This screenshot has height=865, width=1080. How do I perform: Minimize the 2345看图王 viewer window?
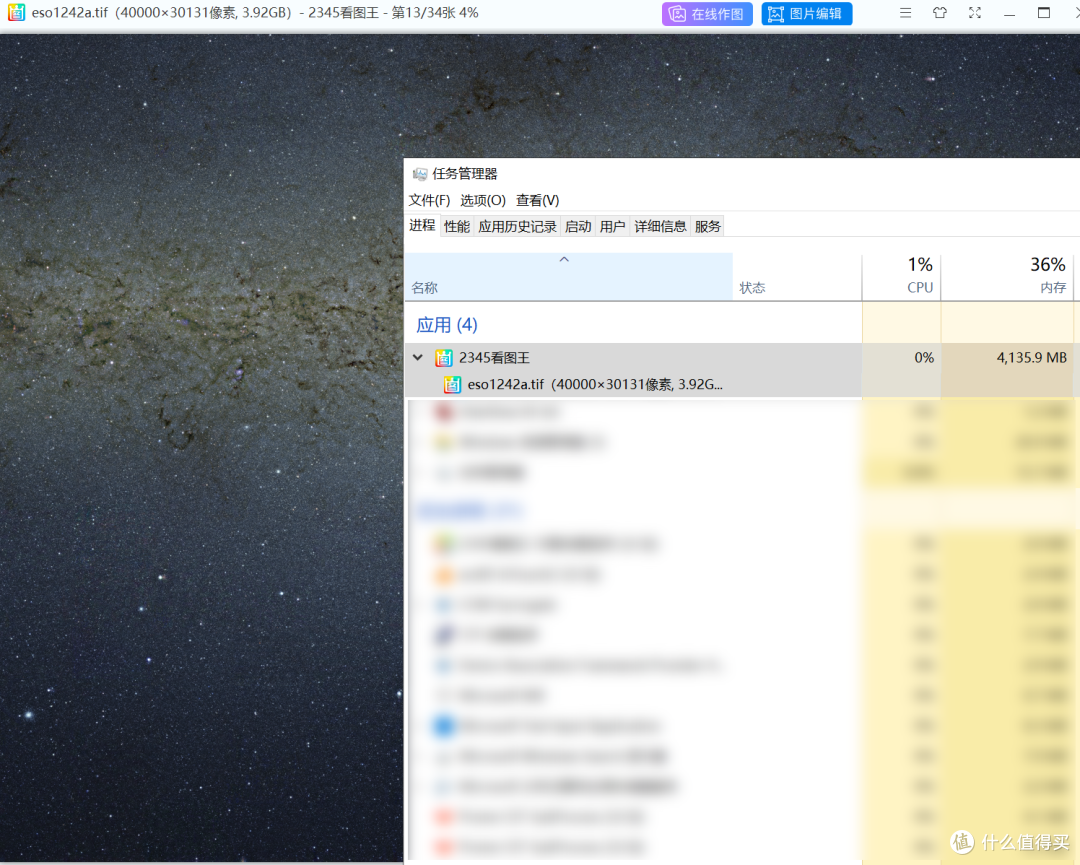click(x=1010, y=14)
